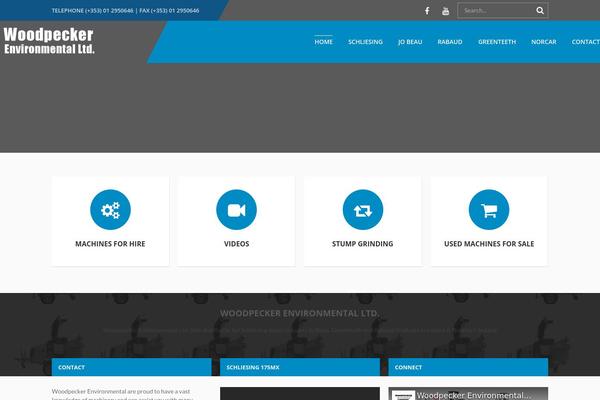This screenshot has height=400, width=600.
Task: Open the Contact menu item
Action: (x=585, y=42)
